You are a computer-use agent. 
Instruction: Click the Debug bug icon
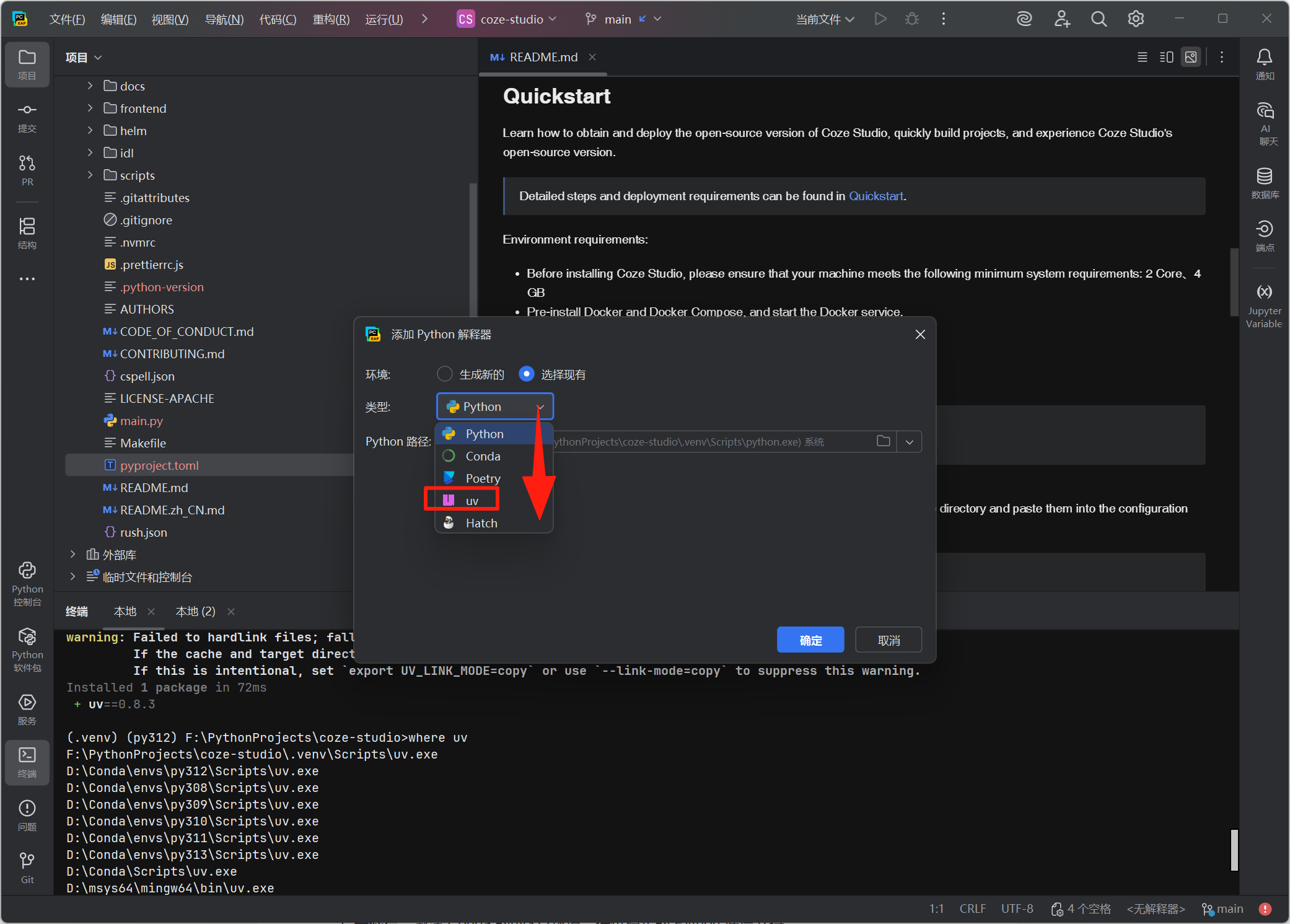pyautogui.click(x=912, y=19)
